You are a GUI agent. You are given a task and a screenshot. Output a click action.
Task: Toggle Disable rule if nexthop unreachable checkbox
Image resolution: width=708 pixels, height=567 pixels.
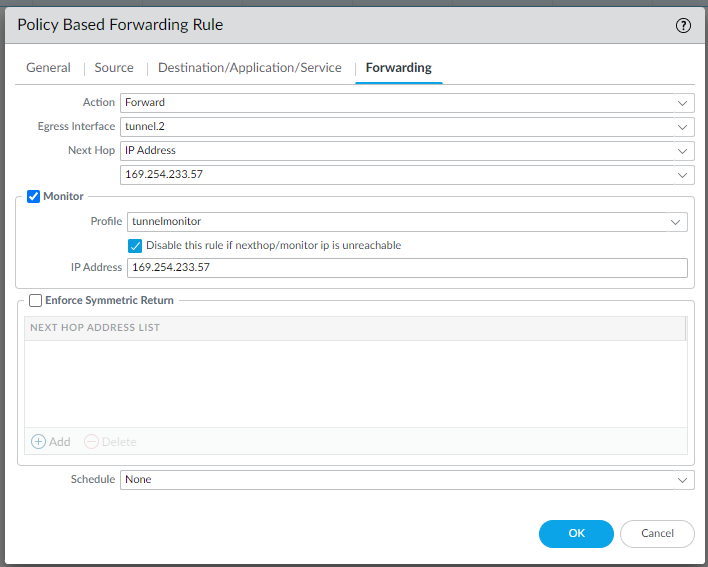pos(135,245)
